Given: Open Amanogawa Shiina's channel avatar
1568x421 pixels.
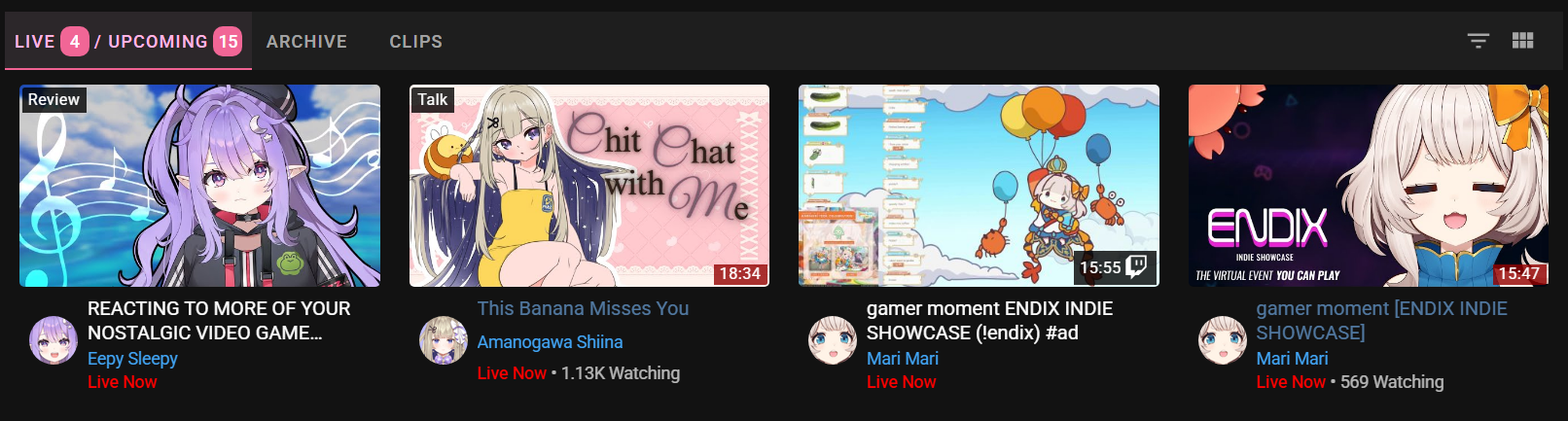Looking at the screenshot, I should tap(444, 340).
